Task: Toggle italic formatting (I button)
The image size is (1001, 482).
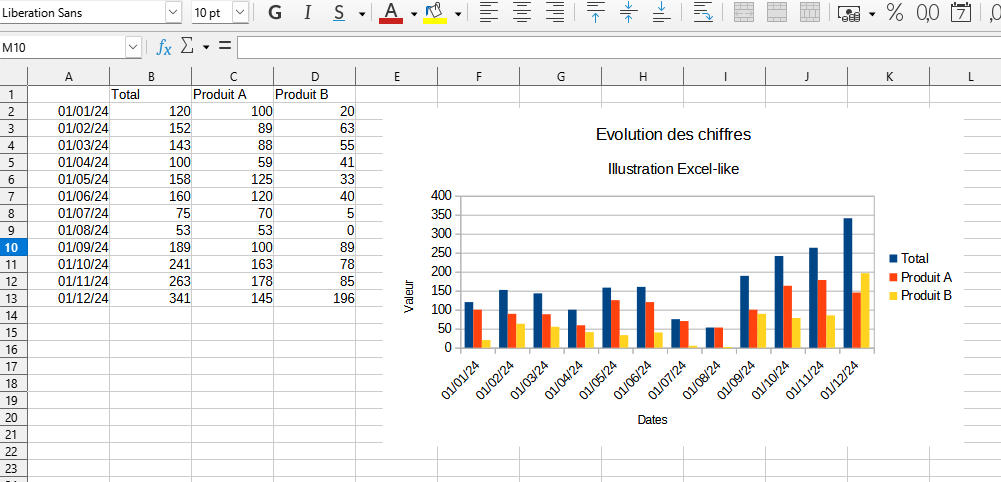Action: 308,13
